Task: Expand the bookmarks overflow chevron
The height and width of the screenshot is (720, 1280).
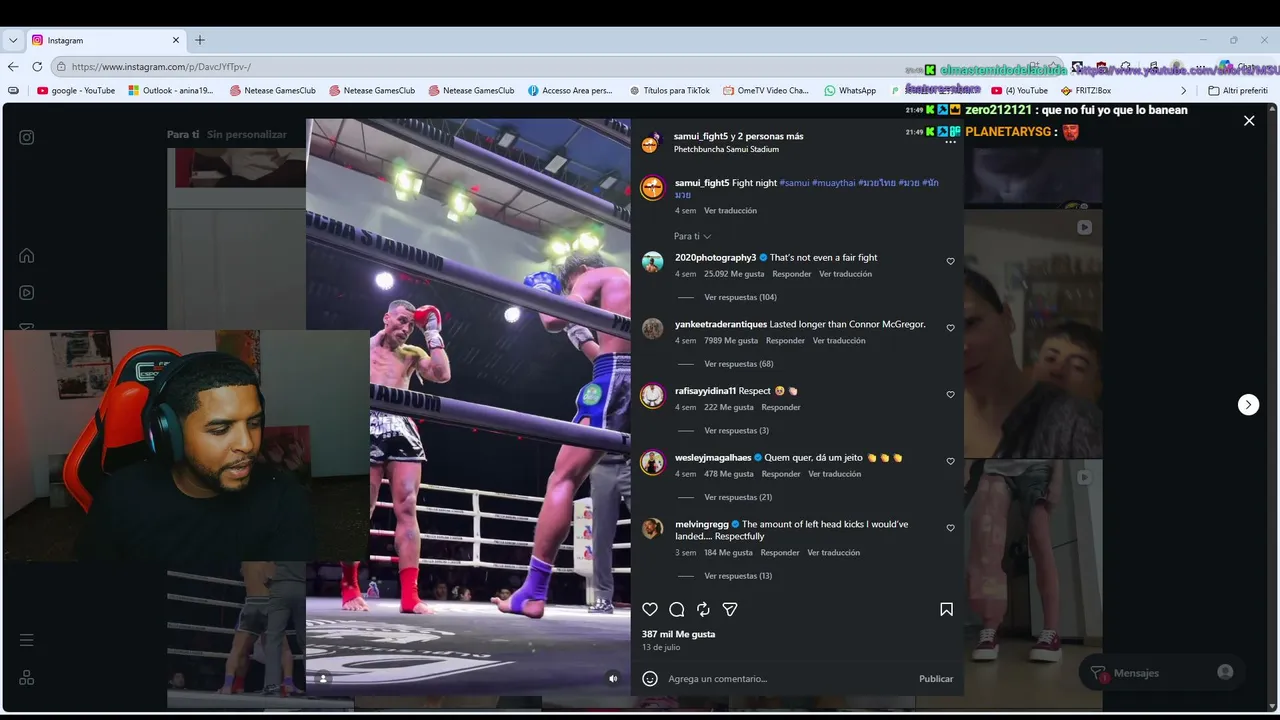Action: click(1184, 90)
